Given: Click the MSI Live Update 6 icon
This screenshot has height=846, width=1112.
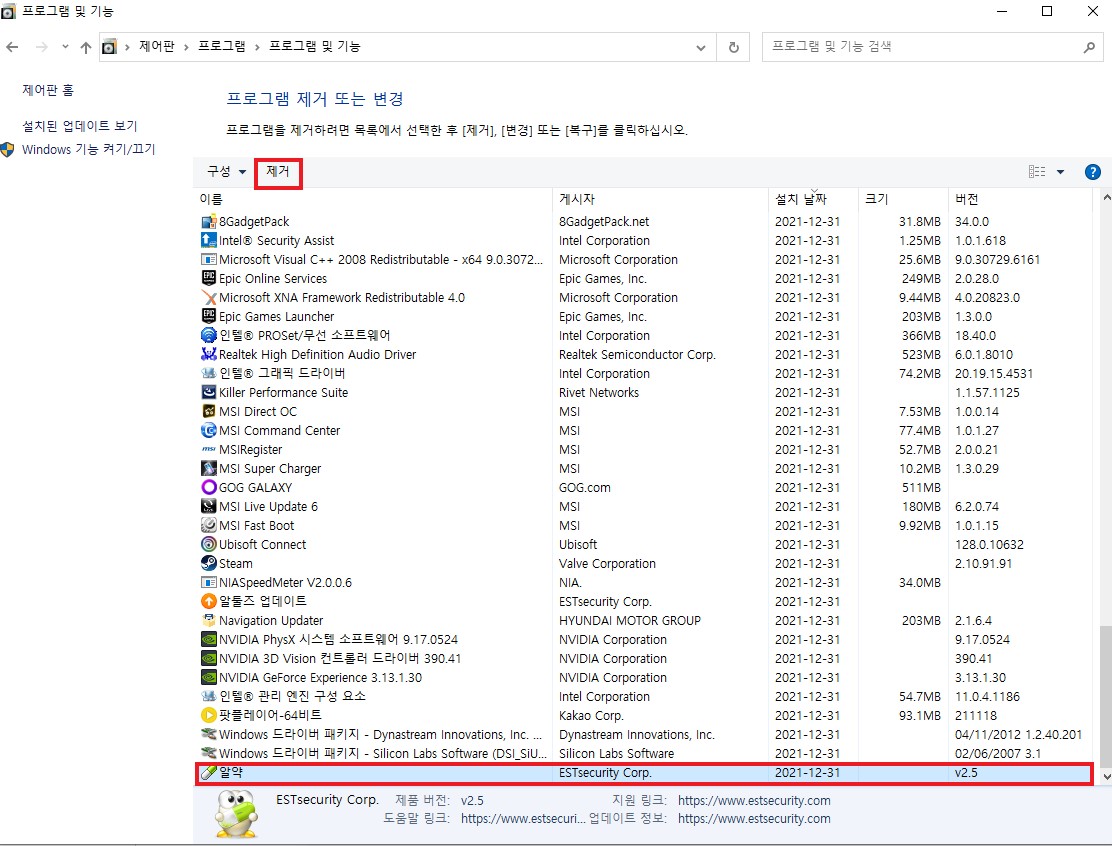Looking at the screenshot, I should [x=208, y=506].
